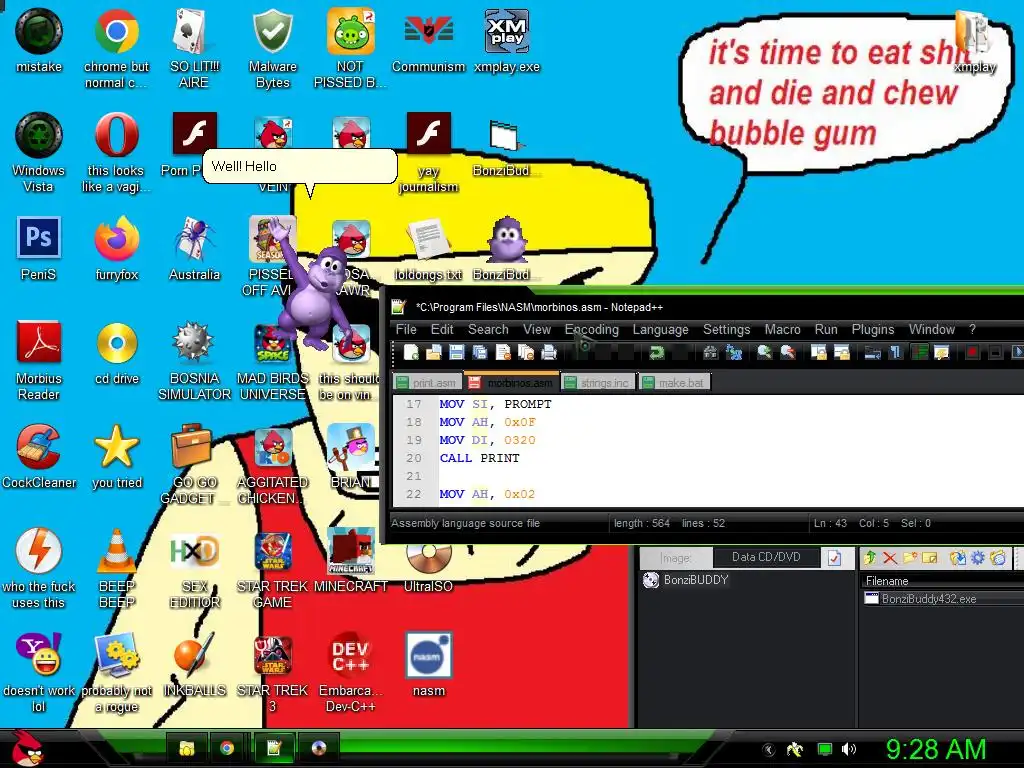Select the nasm desktop icon
This screenshot has width=1024, height=768.
[x=428, y=664]
